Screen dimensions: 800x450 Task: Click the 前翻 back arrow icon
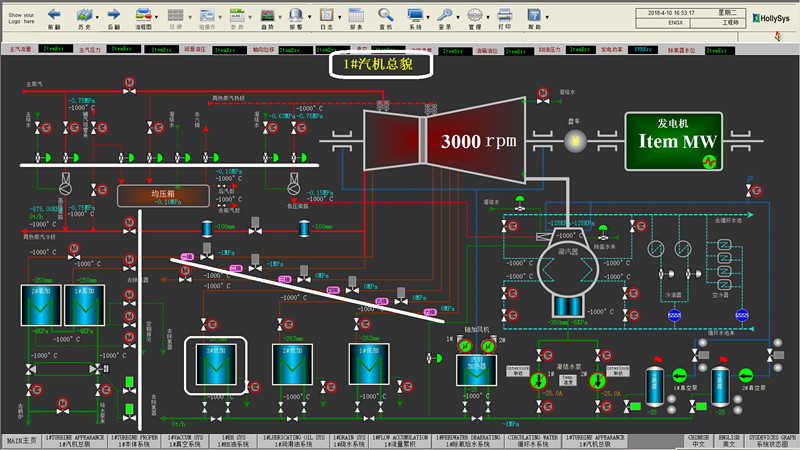[54, 15]
